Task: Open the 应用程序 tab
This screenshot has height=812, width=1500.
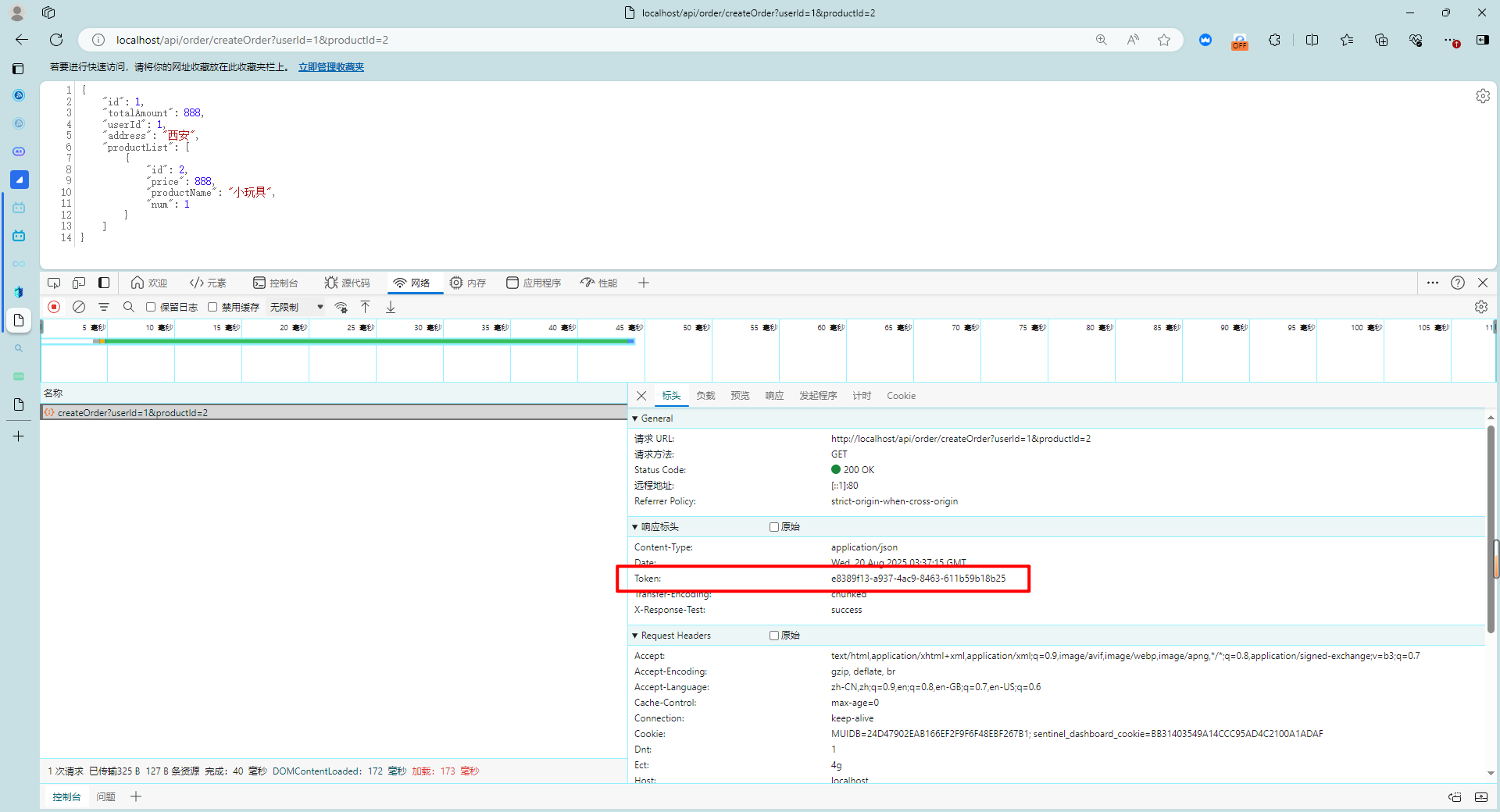Action: (534, 283)
